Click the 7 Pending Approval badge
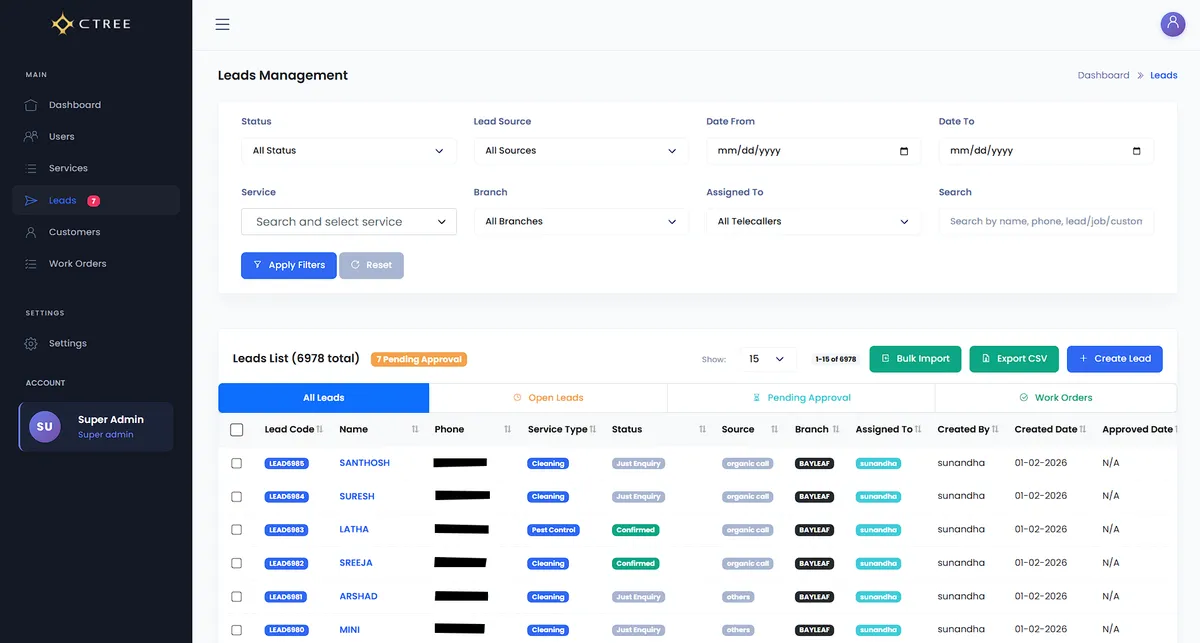The image size is (1200, 643). tap(419, 359)
